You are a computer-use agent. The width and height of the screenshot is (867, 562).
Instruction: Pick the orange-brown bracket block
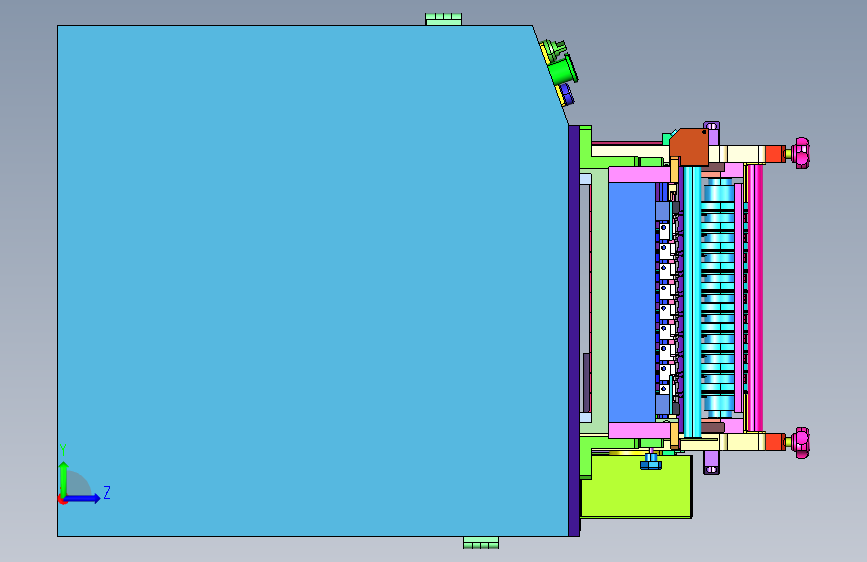pyautogui.click(x=690, y=147)
